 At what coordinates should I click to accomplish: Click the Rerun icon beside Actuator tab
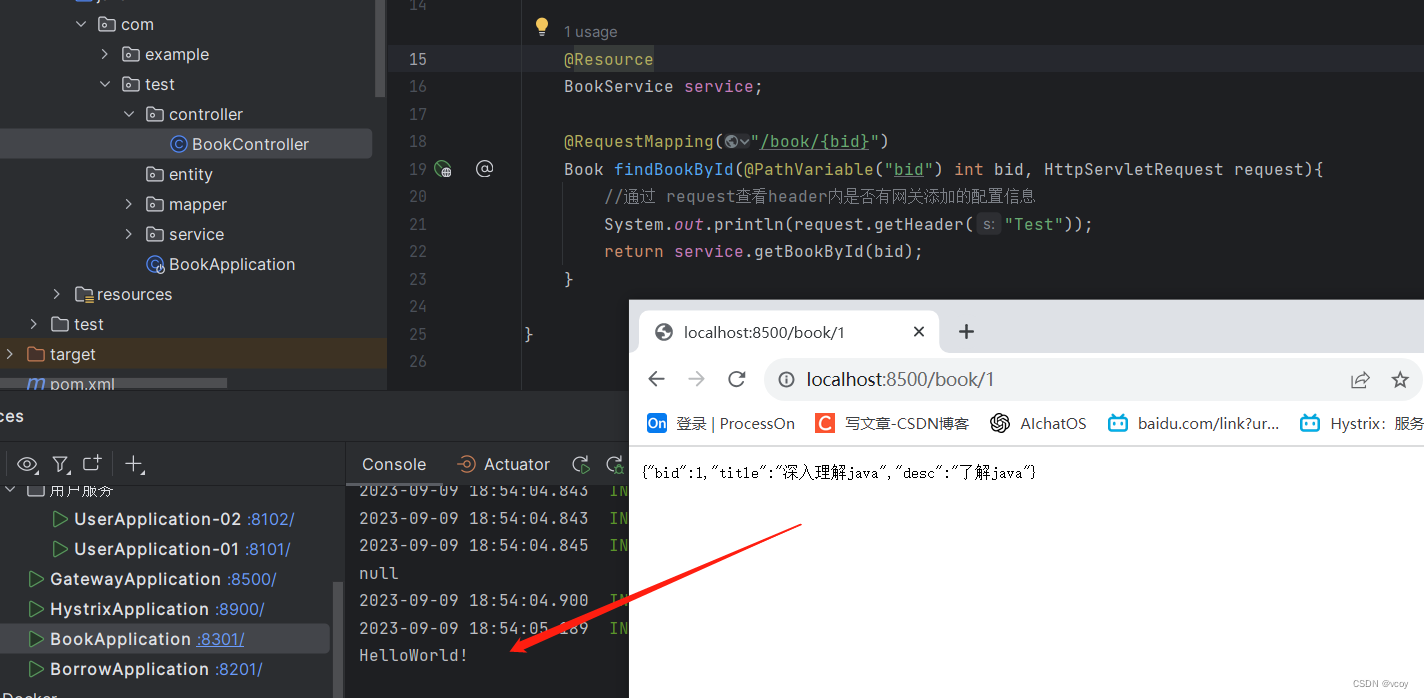[580, 464]
